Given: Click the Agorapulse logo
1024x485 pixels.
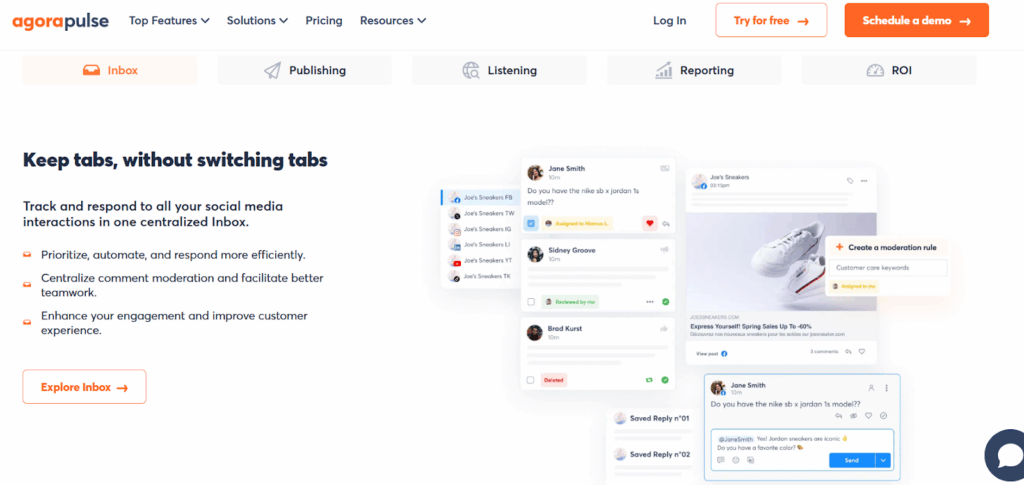Looking at the screenshot, I should 60,20.
